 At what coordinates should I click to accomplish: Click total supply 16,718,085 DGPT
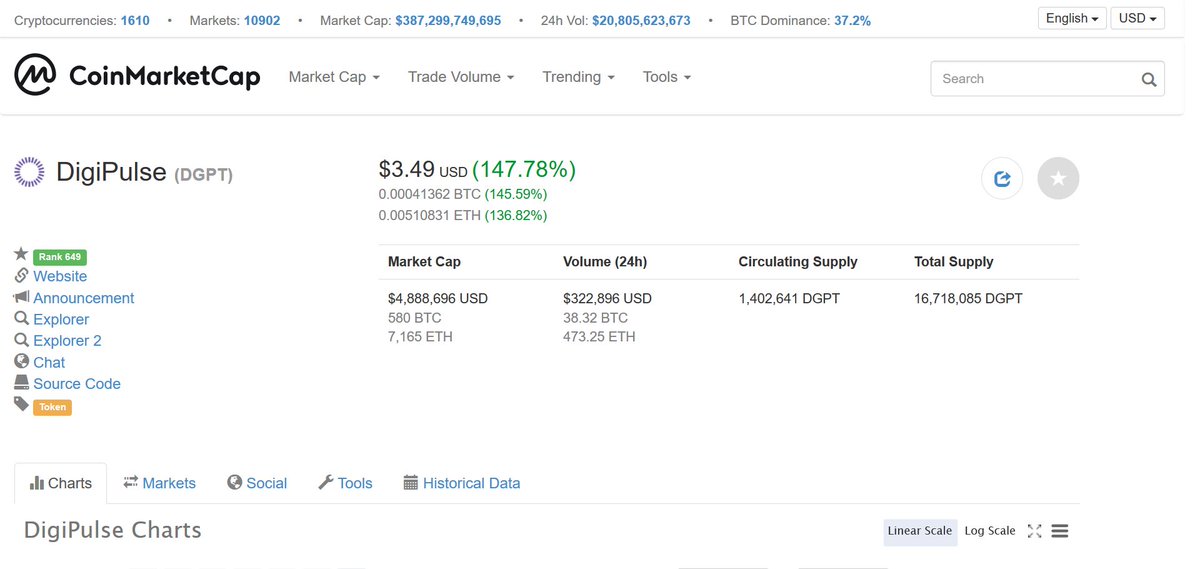[x=968, y=298]
